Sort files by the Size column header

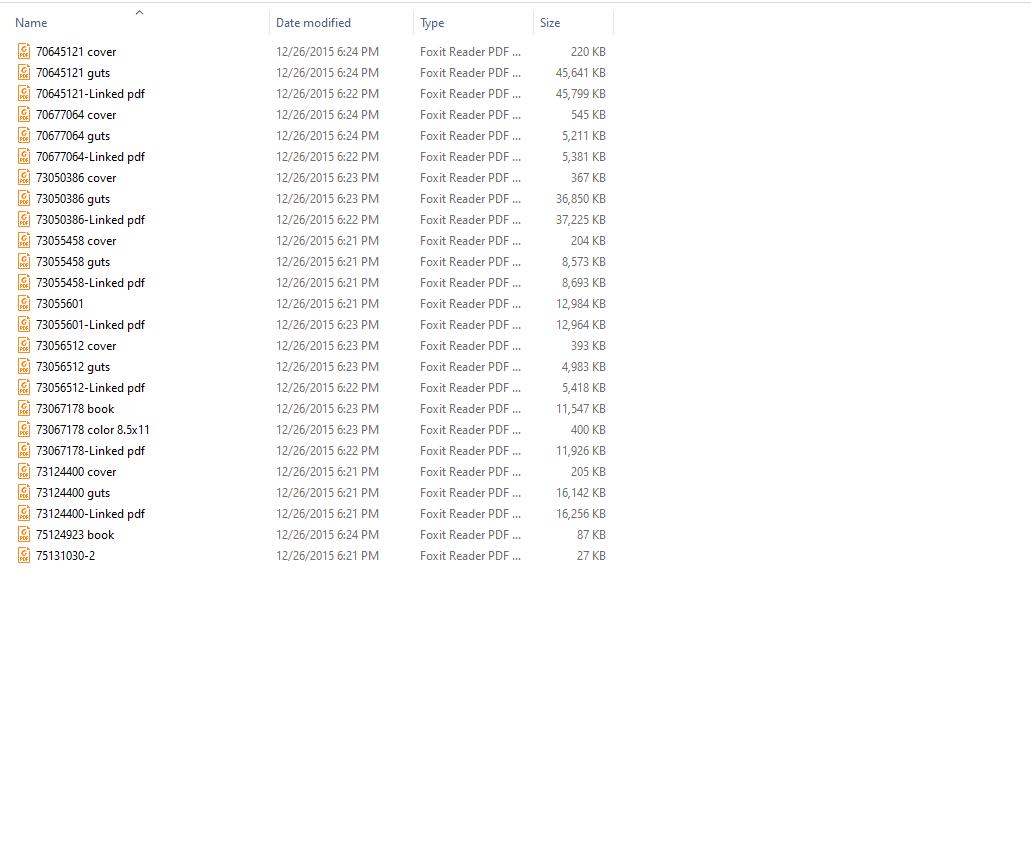click(550, 23)
